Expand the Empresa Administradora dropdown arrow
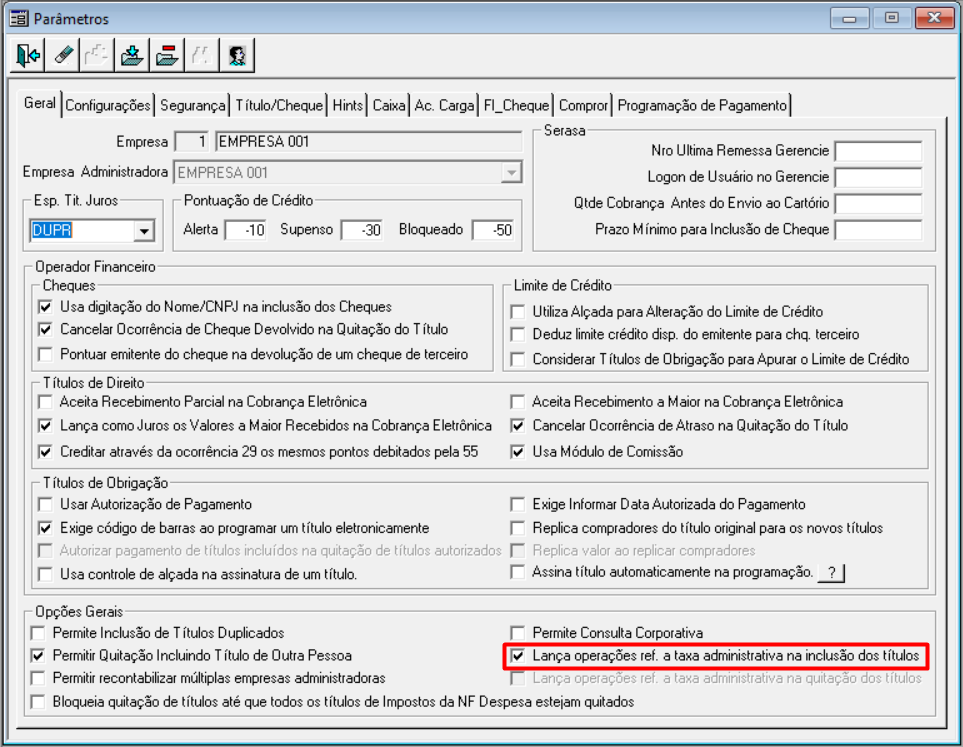Screen dimensions: 963x747 point(511,173)
